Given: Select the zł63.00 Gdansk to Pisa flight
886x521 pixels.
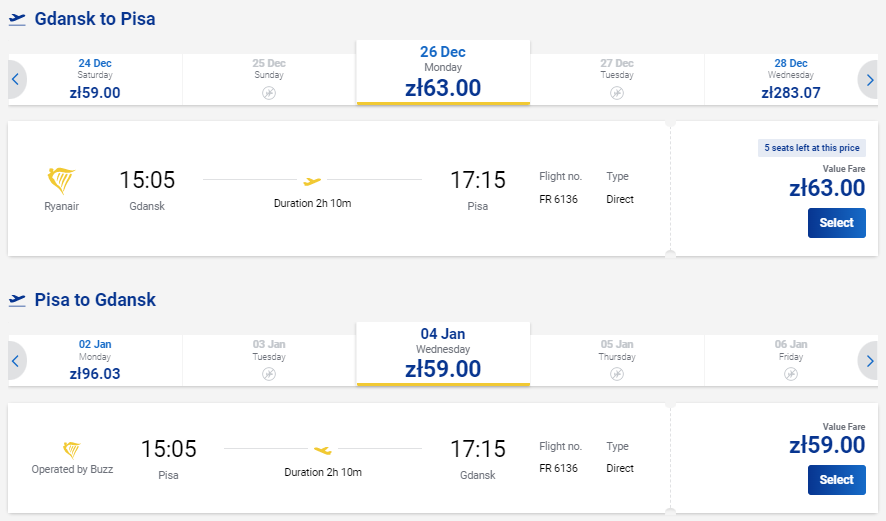Looking at the screenshot, I should click(836, 223).
